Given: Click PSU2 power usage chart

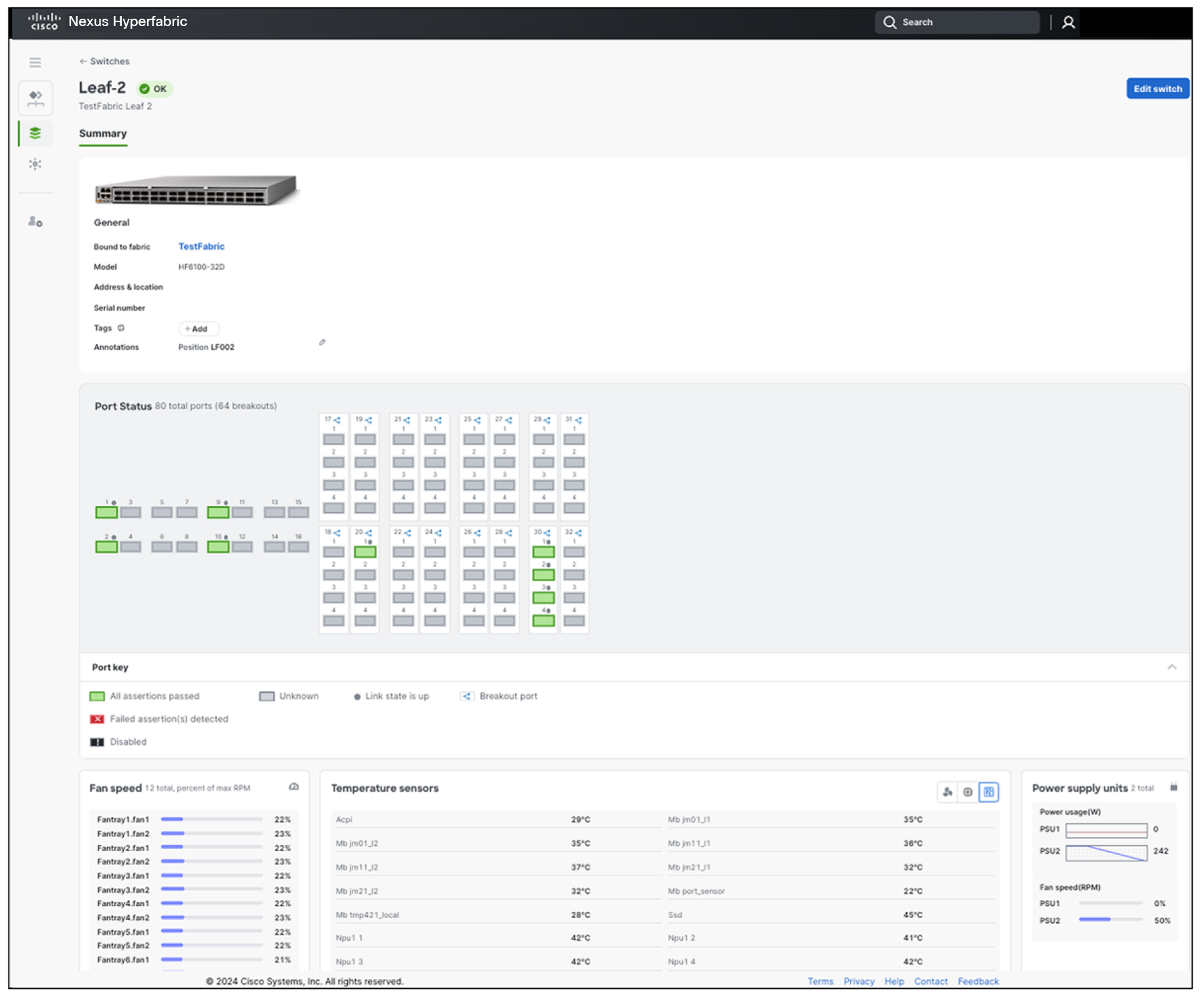Looking at the screenshot, I should click(x=1106, y=853).
